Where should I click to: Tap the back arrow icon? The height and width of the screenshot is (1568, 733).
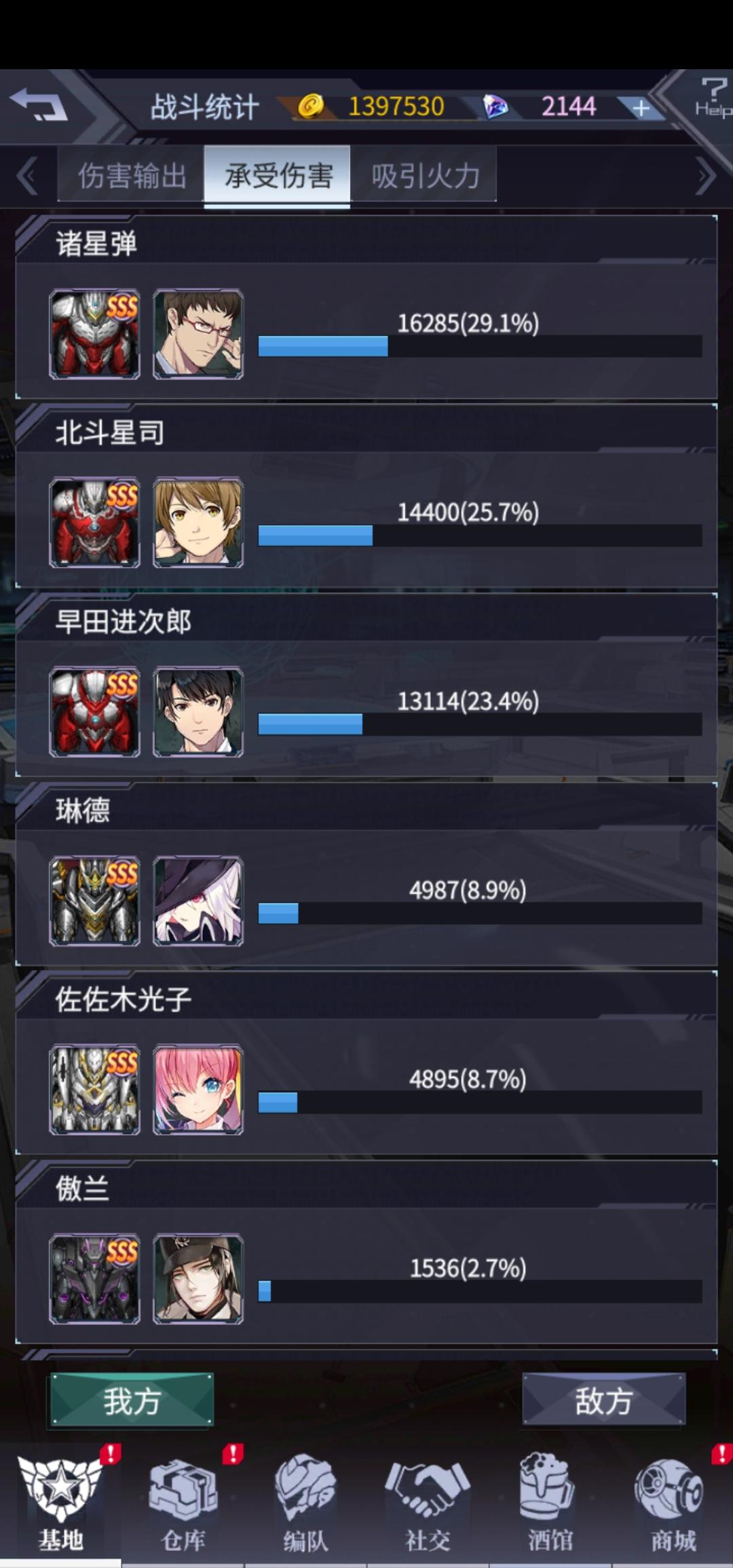tap(39, 104)
